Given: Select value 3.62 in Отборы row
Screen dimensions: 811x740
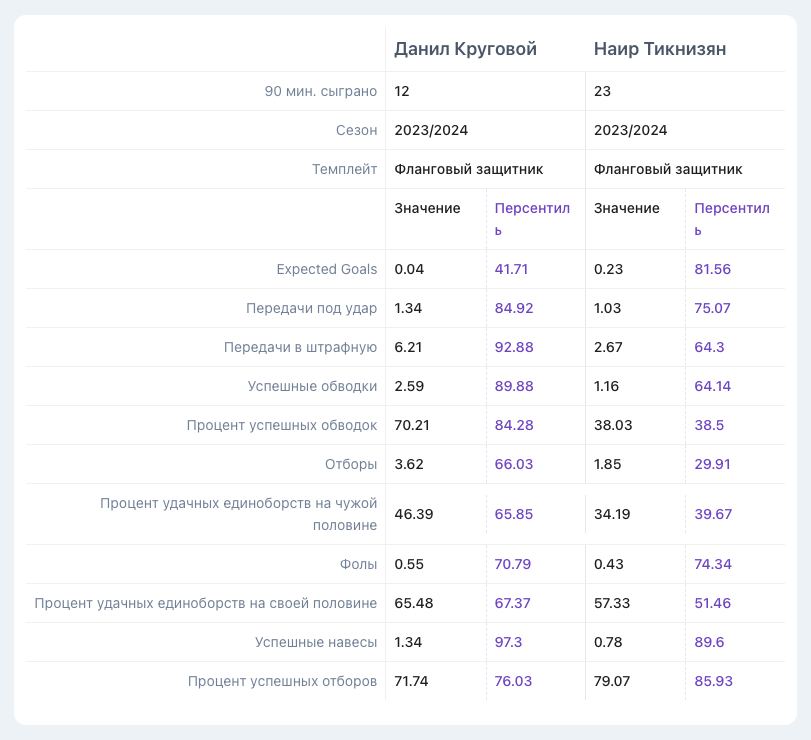Looking at the screenshot, I should pyautogui.click(x=409, y=464).
